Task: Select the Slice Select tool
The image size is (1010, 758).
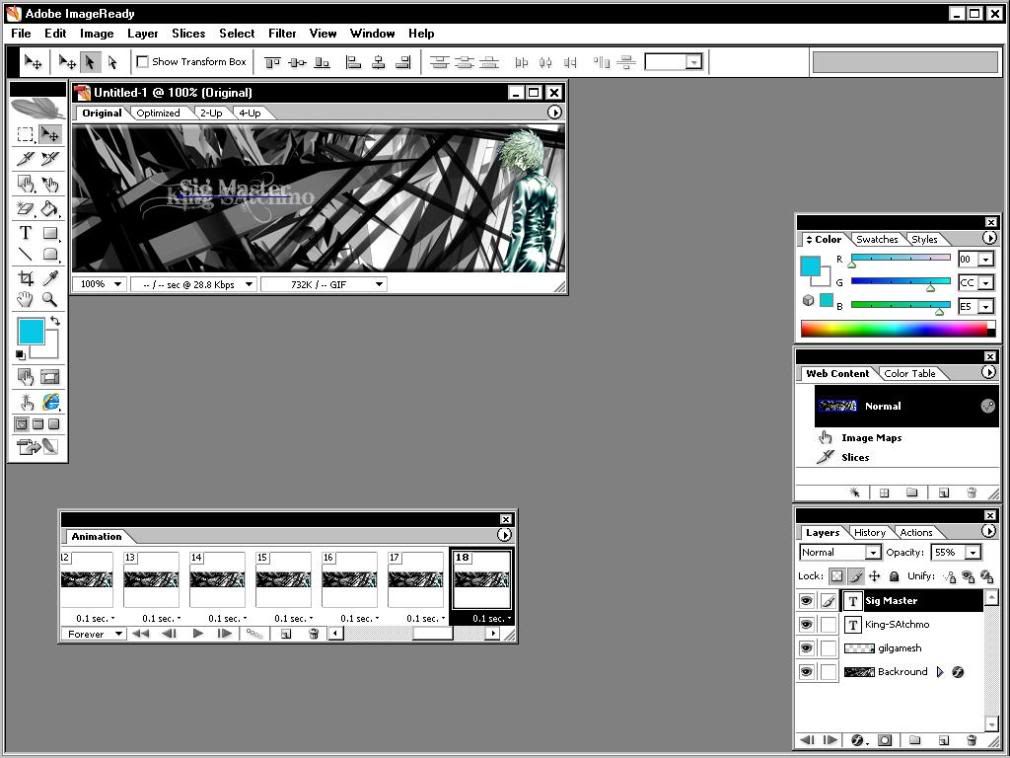Action: (x=50, y=158)
